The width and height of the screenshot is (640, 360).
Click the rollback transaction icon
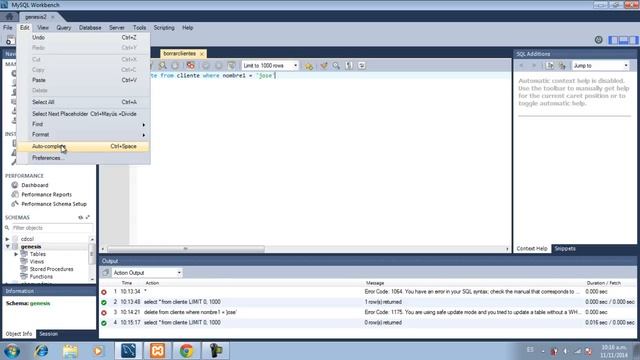point(218,65)
